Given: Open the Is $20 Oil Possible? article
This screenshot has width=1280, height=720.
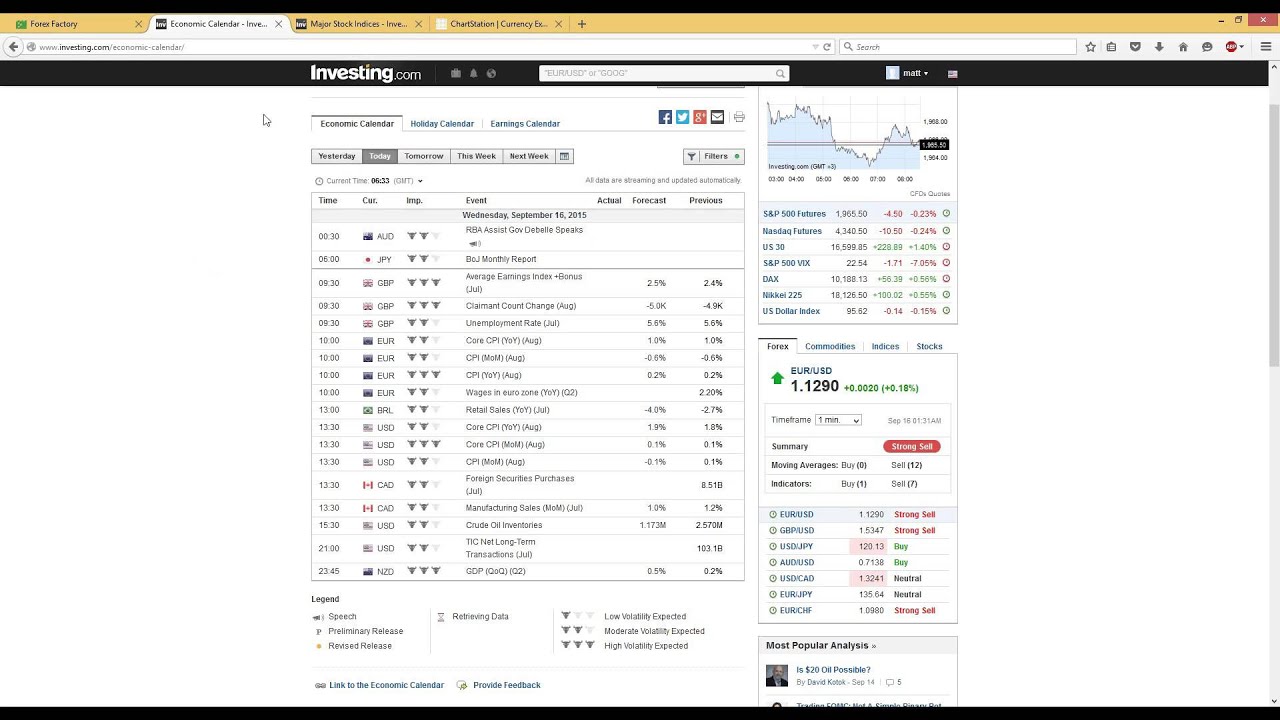Looking at the screenshot, I should [x=833, y=670].
